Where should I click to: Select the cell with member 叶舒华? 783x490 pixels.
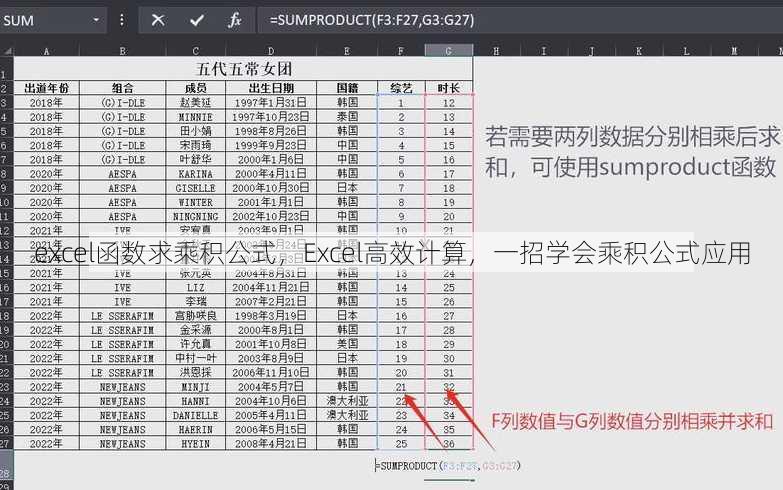click(x=195, y=159)
